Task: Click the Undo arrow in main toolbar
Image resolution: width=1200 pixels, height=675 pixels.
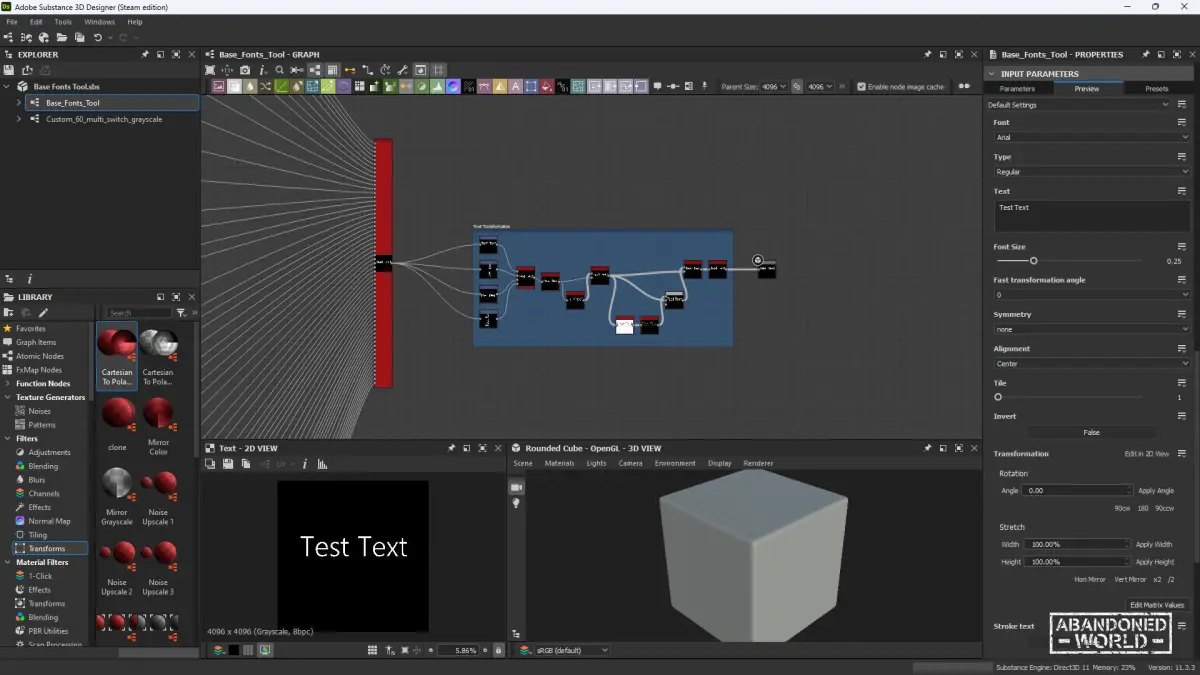Action: 98,37
